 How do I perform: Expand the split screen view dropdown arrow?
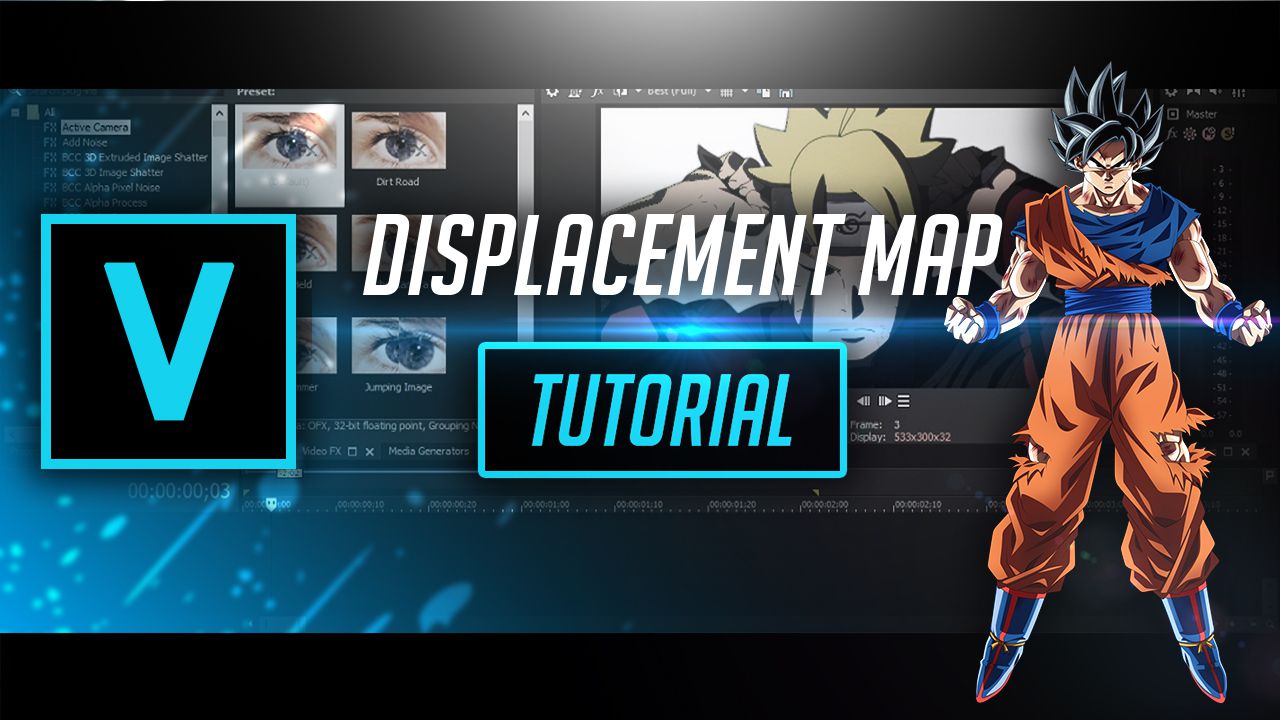pos(638,91)
